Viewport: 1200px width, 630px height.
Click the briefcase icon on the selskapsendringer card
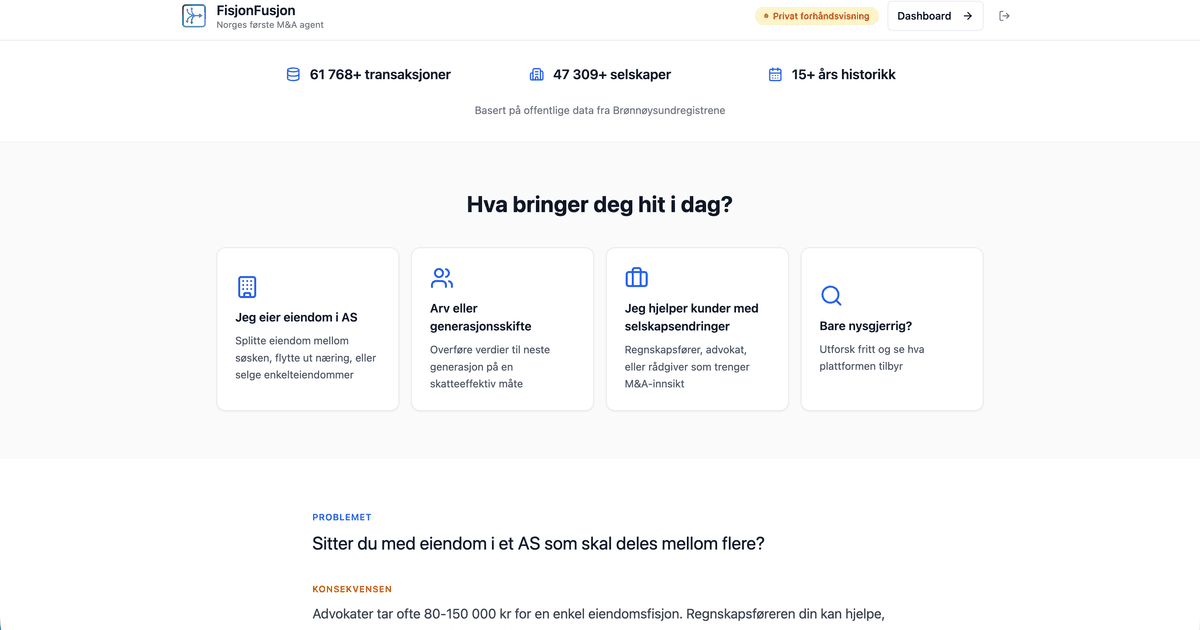636,277
